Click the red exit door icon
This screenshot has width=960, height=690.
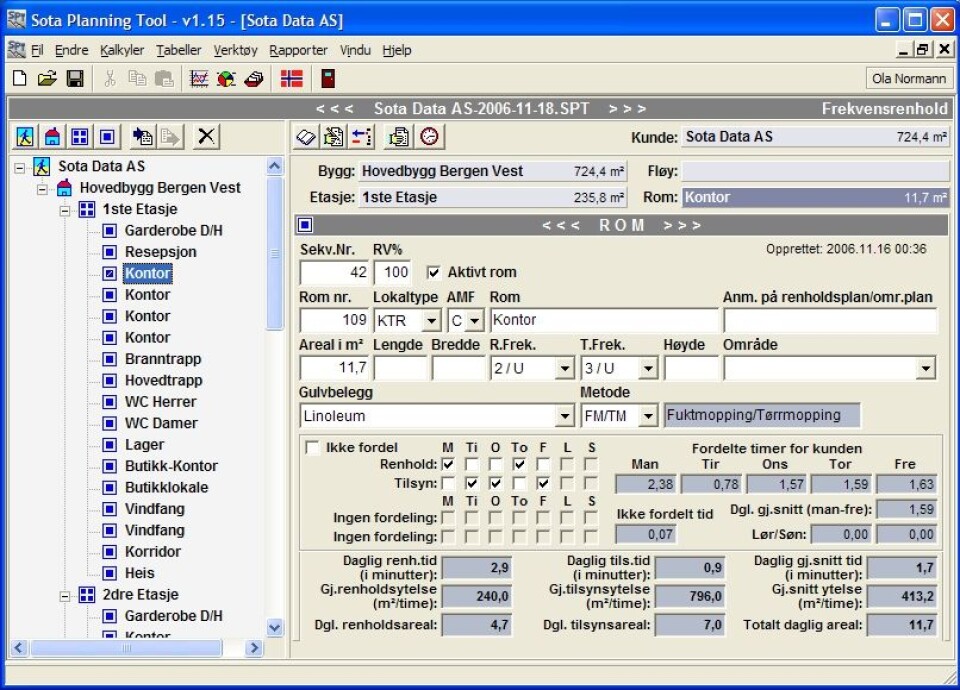click(328, 78)
